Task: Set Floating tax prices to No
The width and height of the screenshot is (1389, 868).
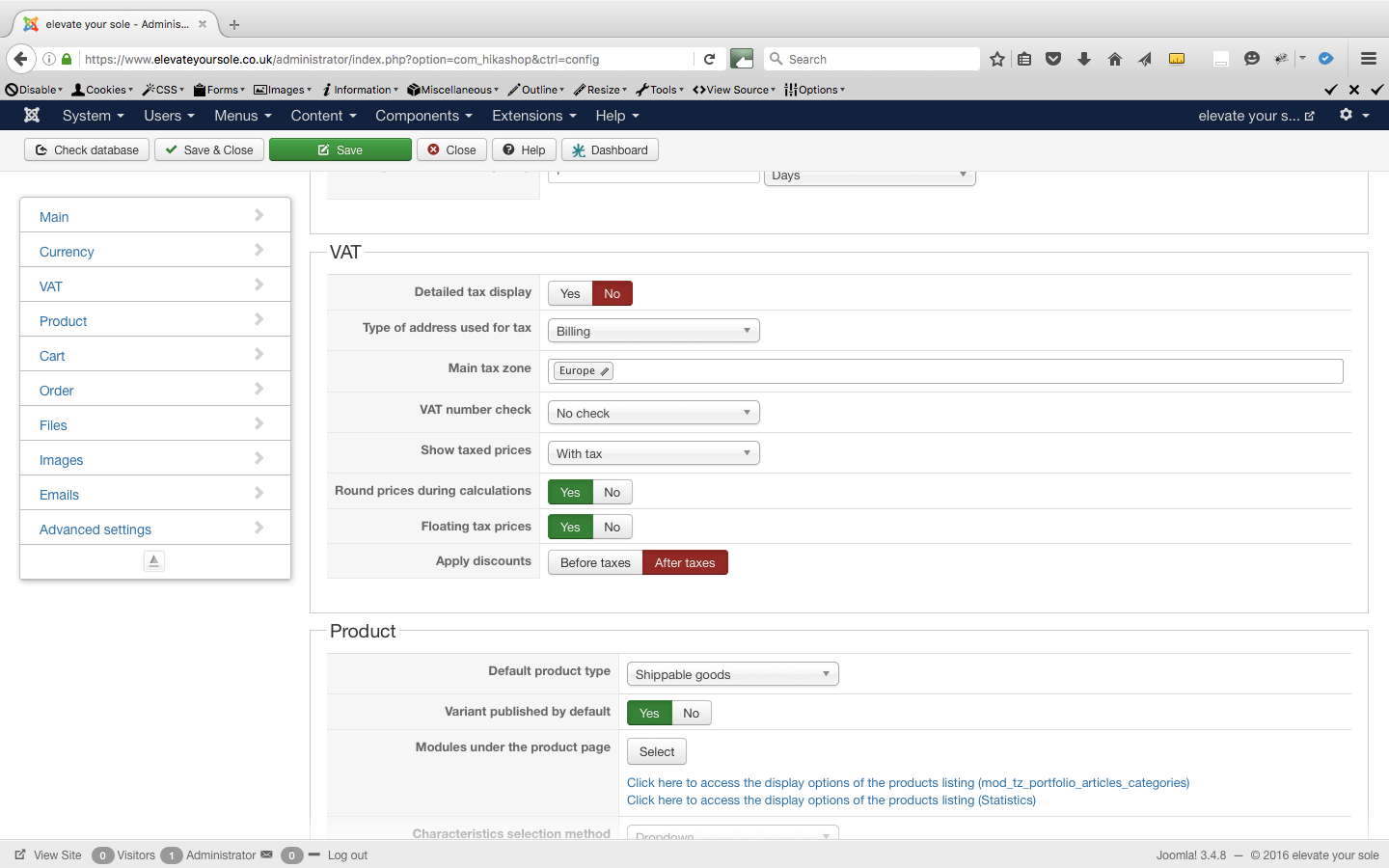Action: 613,527
